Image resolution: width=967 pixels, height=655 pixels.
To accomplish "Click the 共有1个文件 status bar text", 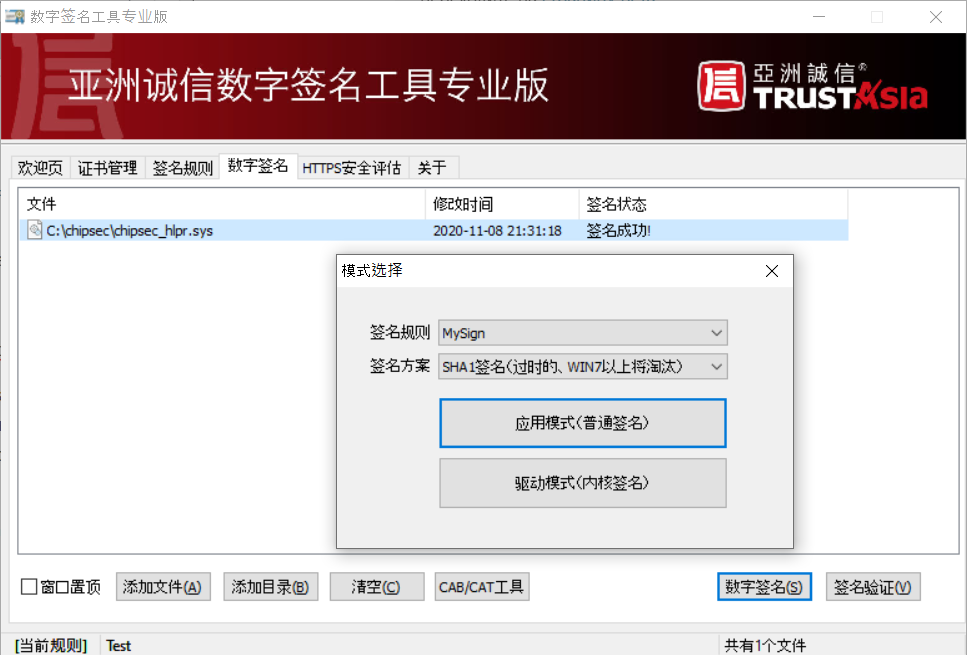I will click(x=765, y=645).
